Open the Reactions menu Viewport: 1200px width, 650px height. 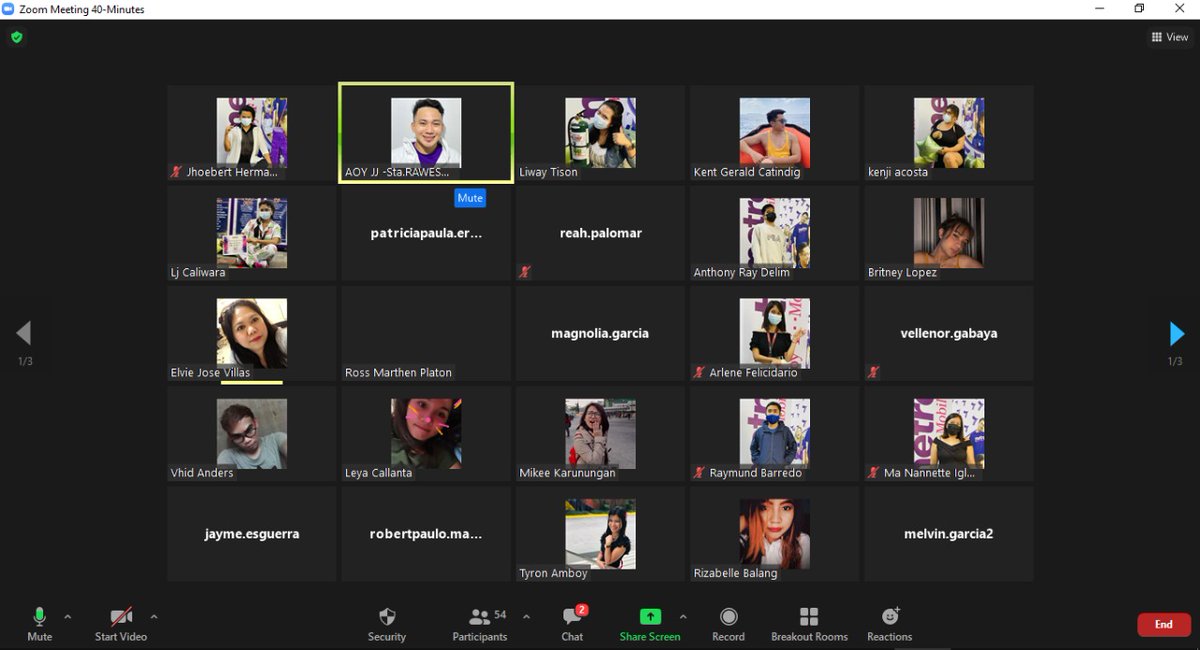point(890,624)
